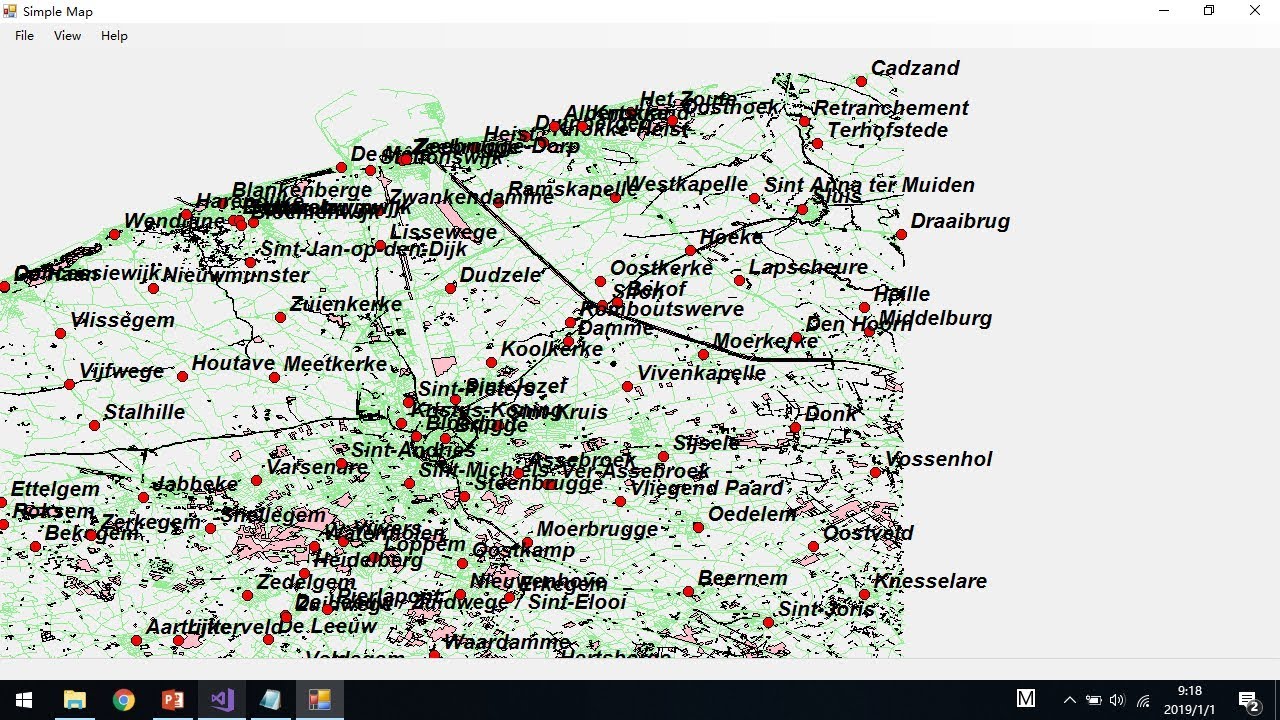Click the Moerkerke map label
The height and width of the screenshot is (720, 1280).
pyautogui.click(x=766, y=341)
